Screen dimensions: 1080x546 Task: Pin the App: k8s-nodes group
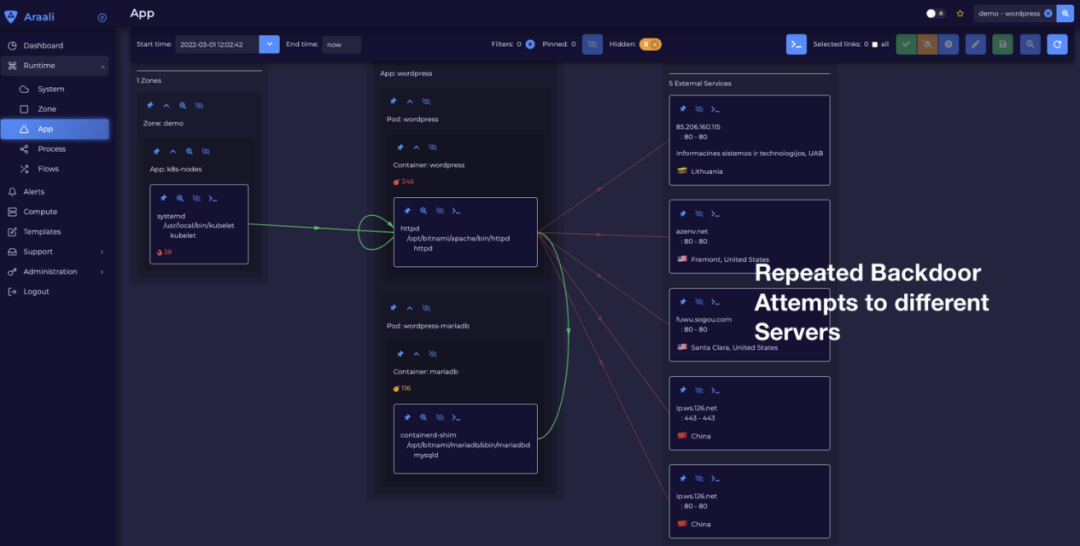tap(156, 151)
